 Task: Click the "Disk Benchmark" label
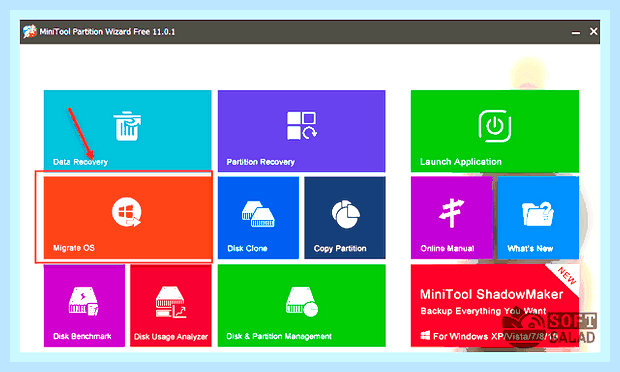click(82, 336)
